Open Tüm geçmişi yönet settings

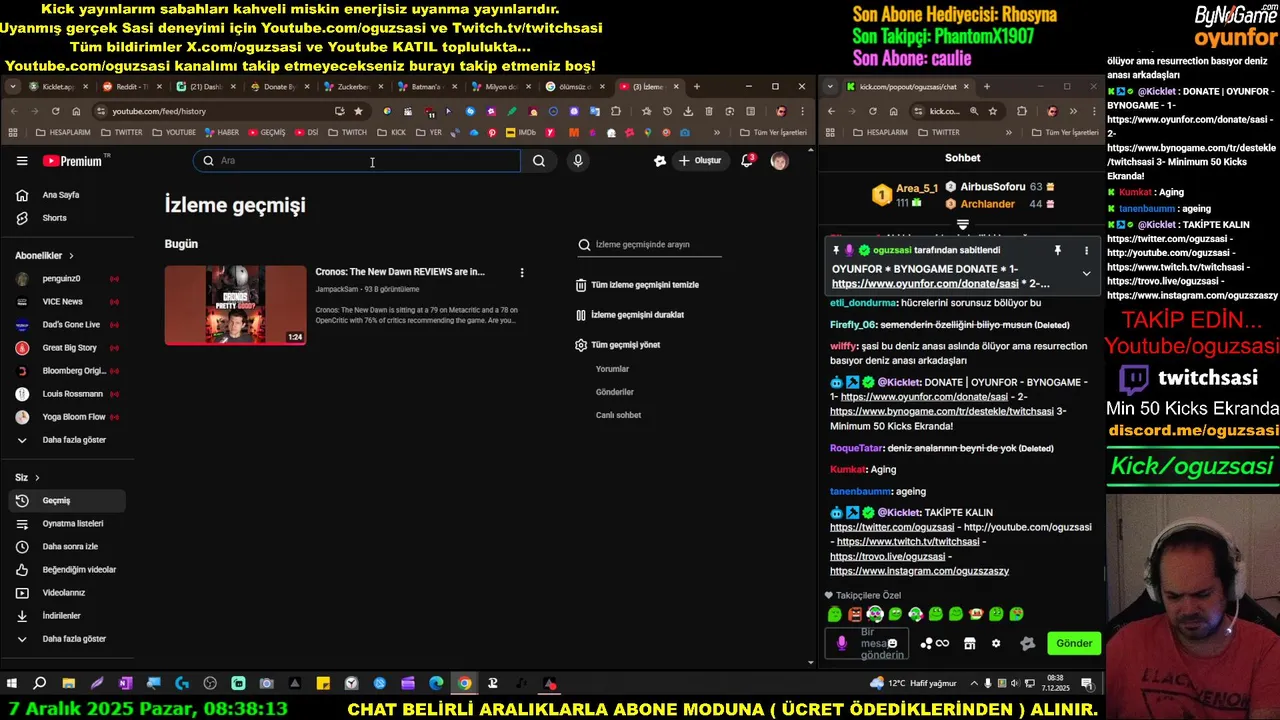click(x=618, y=345)
